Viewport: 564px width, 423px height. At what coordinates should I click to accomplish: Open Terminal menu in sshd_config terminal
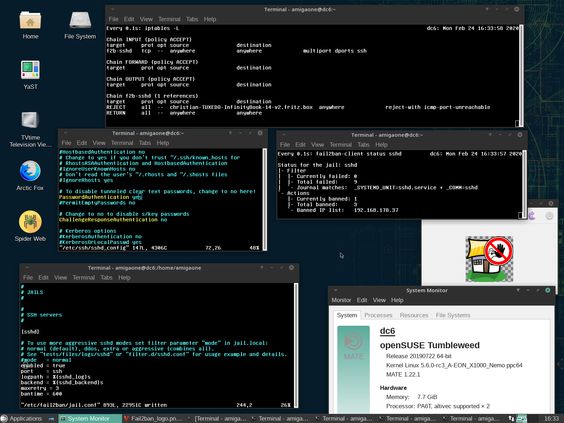[122, 143]
